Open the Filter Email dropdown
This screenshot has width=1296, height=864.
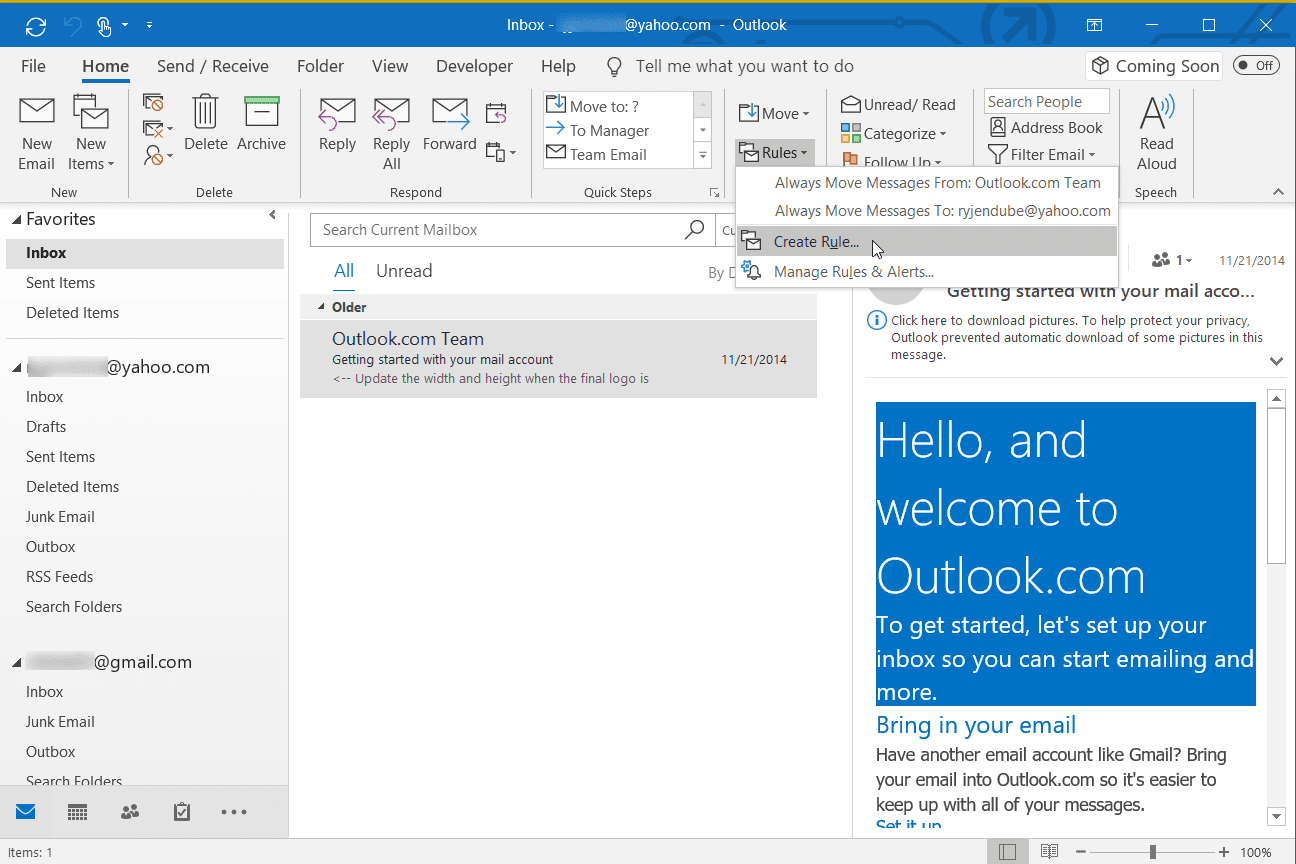coord(1041,154)
